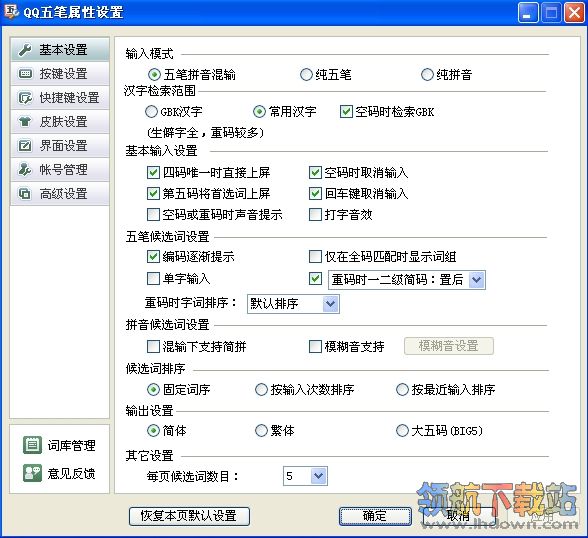Screen dimensions: 588x538
Task: Select 五笔拼音混输 input mode
Action: point(154,75)
